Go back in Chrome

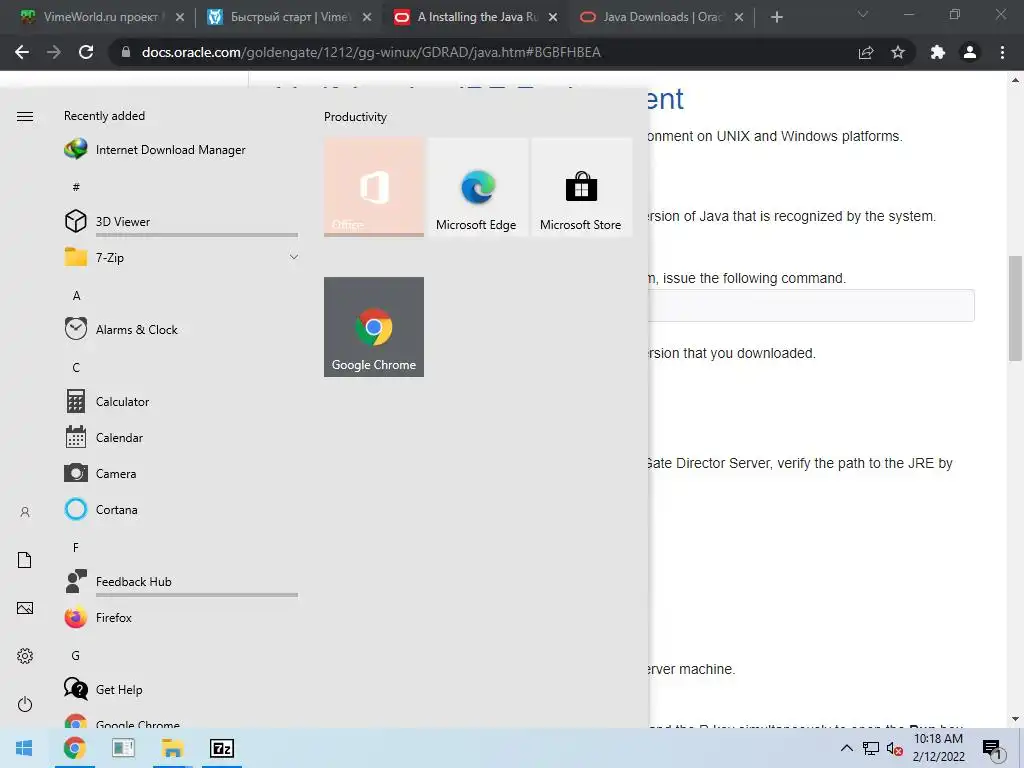(x=22, y=52)
